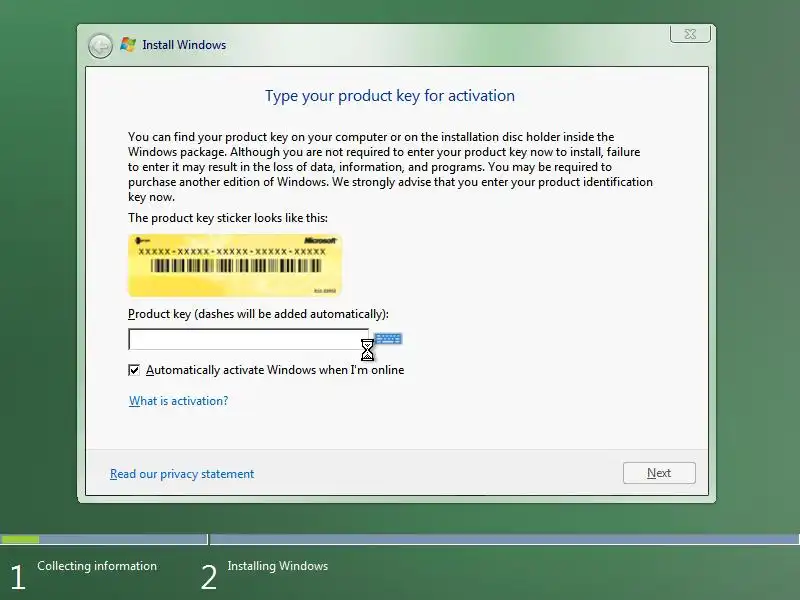Click 'The product key sticker looks like this:' text
800x600 pixels.
click(228, 218)
